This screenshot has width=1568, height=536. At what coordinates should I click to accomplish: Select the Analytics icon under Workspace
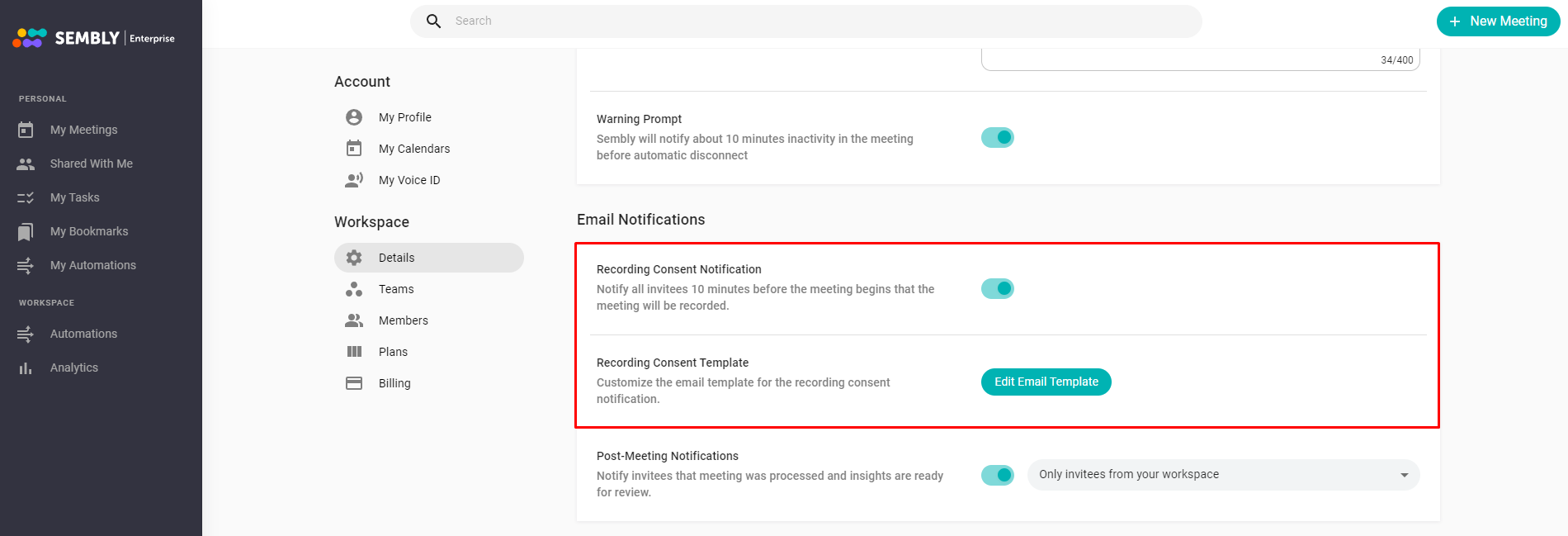(25, 368)
